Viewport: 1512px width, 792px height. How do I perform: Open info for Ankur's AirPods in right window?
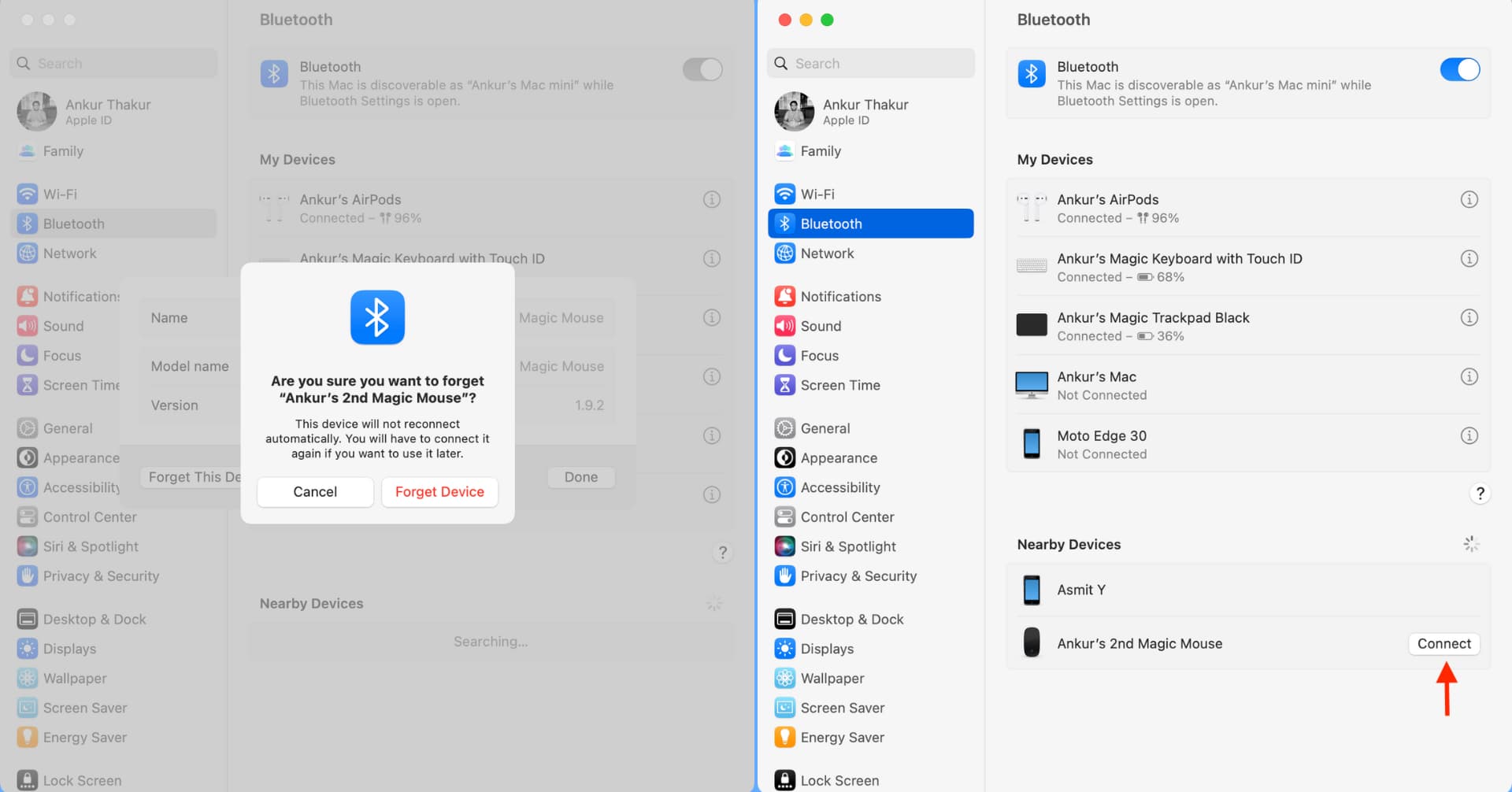1469,199
